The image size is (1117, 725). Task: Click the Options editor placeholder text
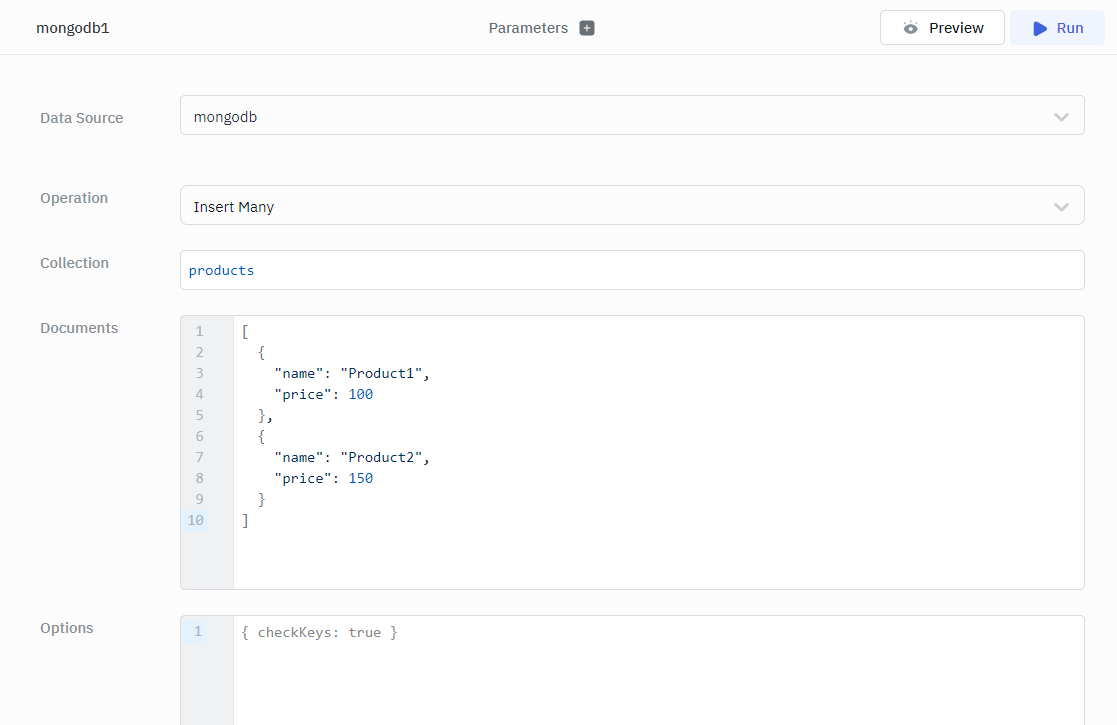[x=320, y=632]
